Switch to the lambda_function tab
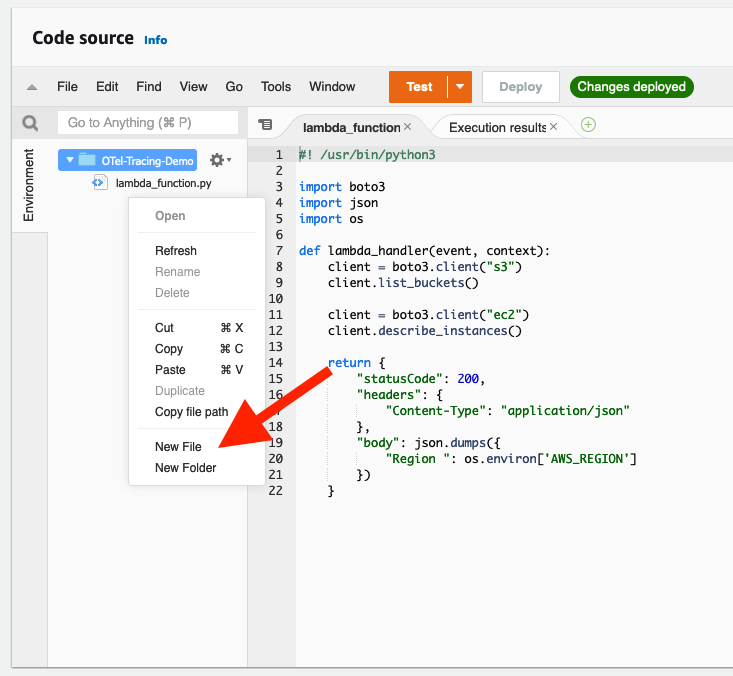 (352, 127)
